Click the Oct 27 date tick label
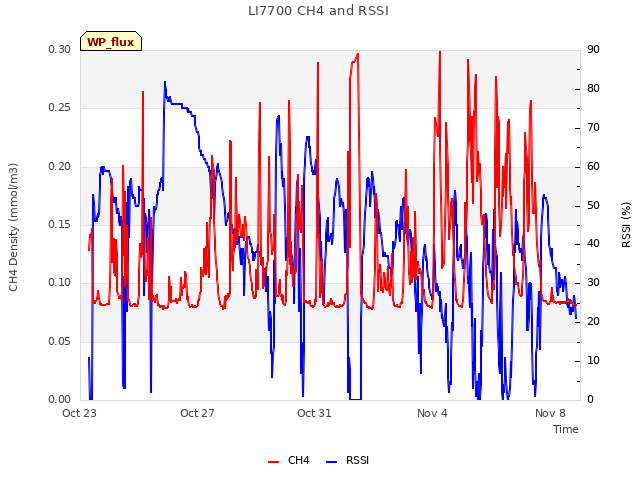 click(x=197, y=413)
